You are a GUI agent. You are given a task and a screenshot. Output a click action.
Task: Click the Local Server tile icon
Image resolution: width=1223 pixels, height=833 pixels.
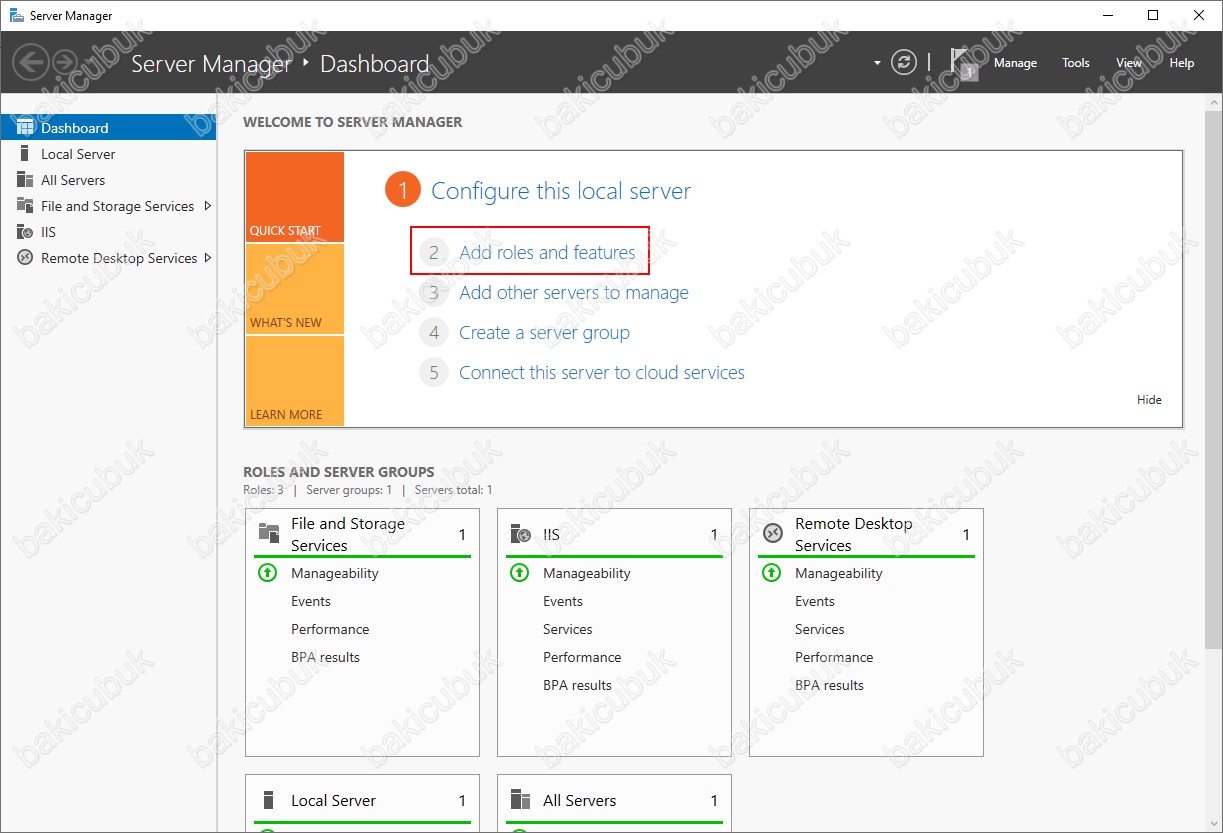[x=268, y=800]
